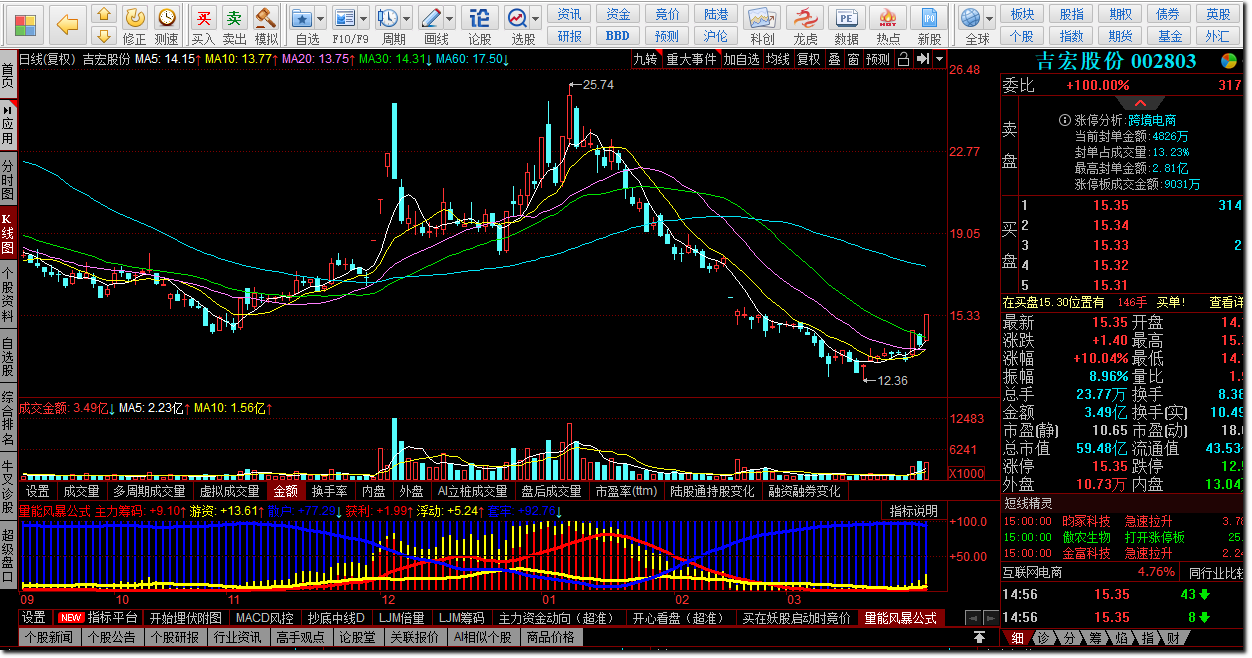Click the 期货 futures button
1252x658 pixels.
[1121, 36]
